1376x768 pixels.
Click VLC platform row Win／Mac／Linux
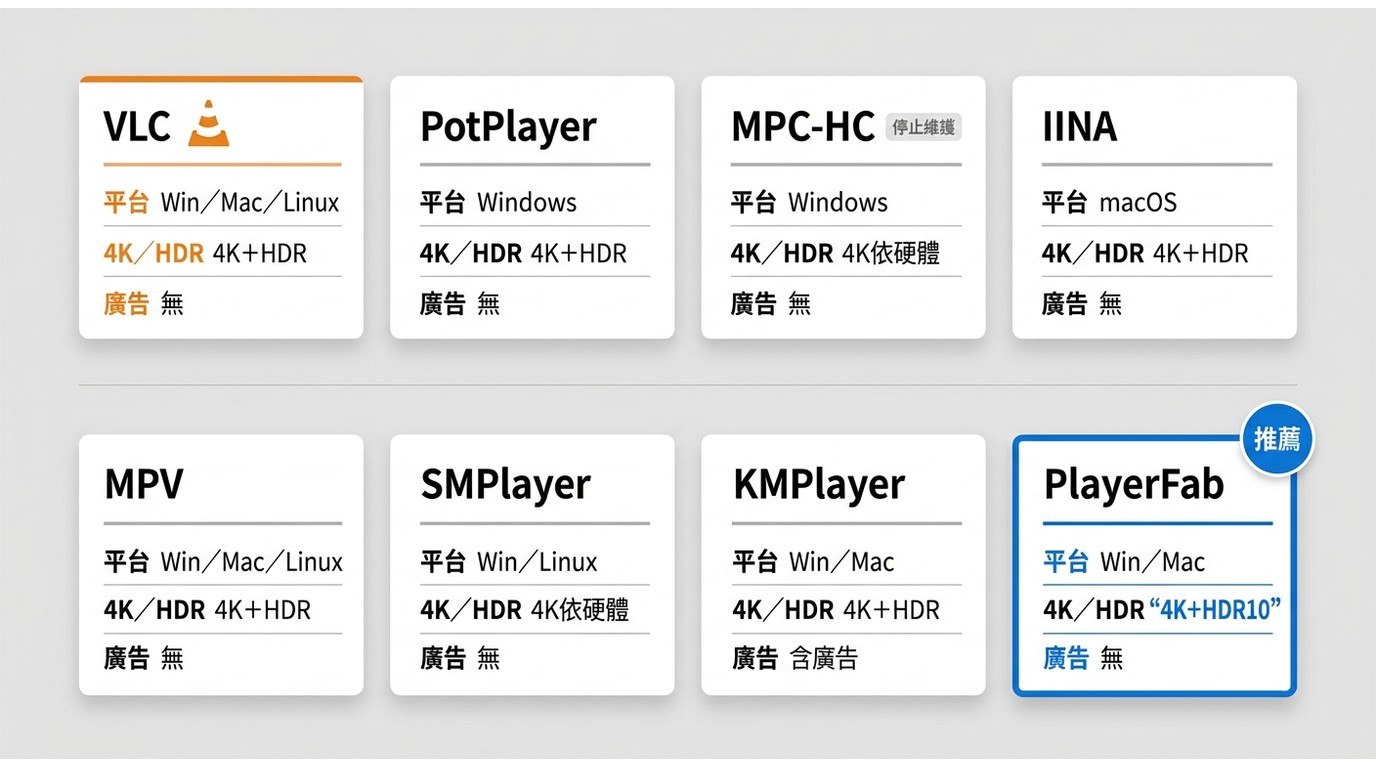[x=222, y=203]
